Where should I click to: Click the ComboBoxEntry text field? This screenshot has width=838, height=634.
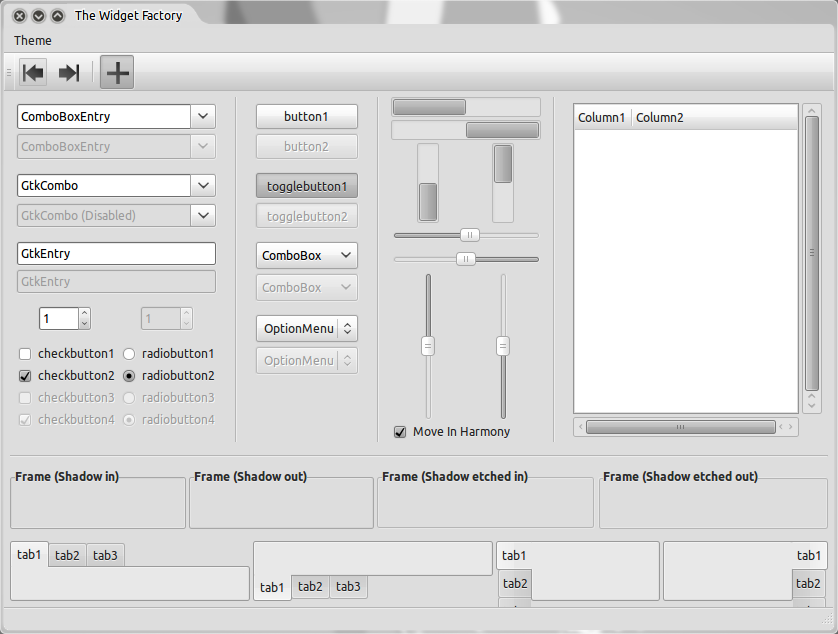click(104, 117)
